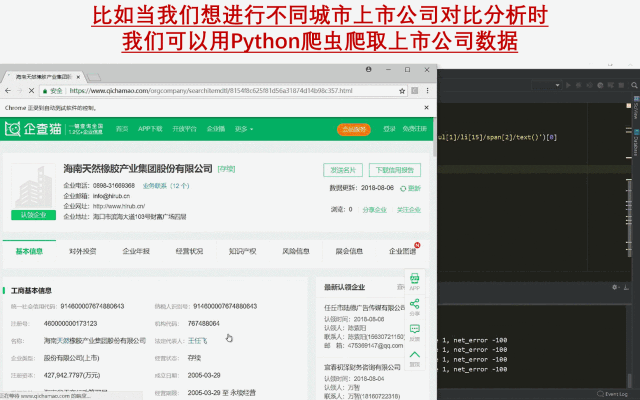Click the 免费注册 register link
The height and width of the screenshot is (400, 640).
[x=414, y=129]
